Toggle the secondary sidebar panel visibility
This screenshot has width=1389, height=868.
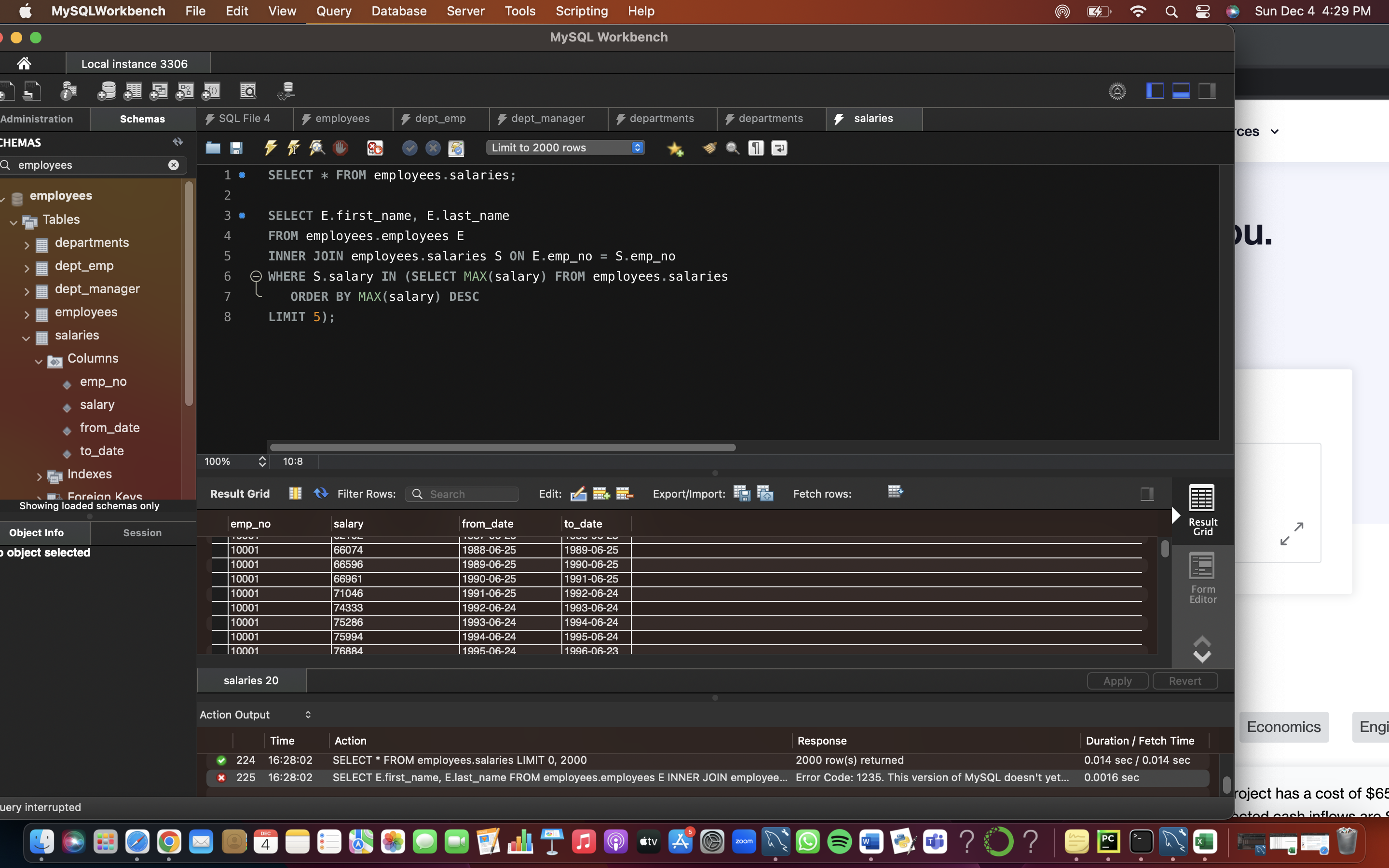[1208, 91]
